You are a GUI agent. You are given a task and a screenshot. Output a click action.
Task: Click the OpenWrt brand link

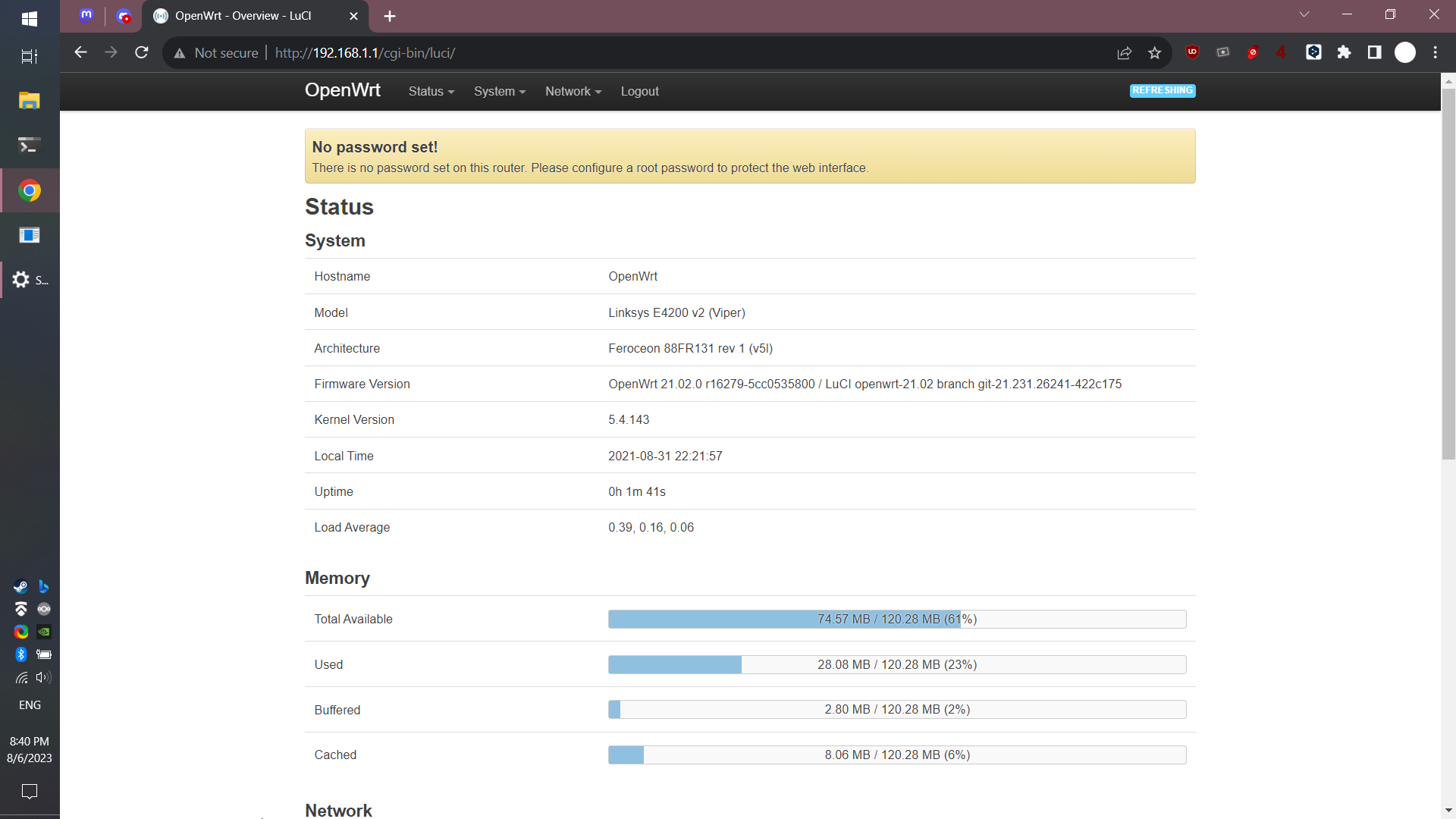[343, 90]
